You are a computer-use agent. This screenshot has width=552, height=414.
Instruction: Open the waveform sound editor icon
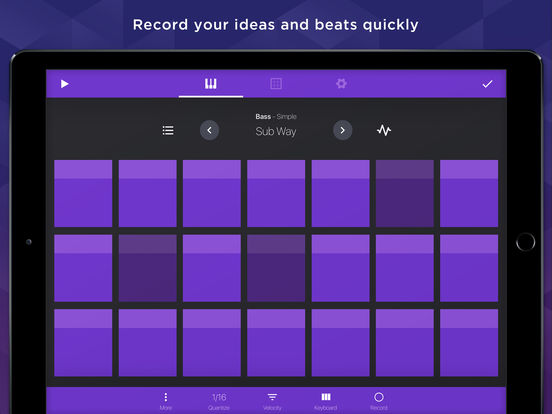[384, 130]
